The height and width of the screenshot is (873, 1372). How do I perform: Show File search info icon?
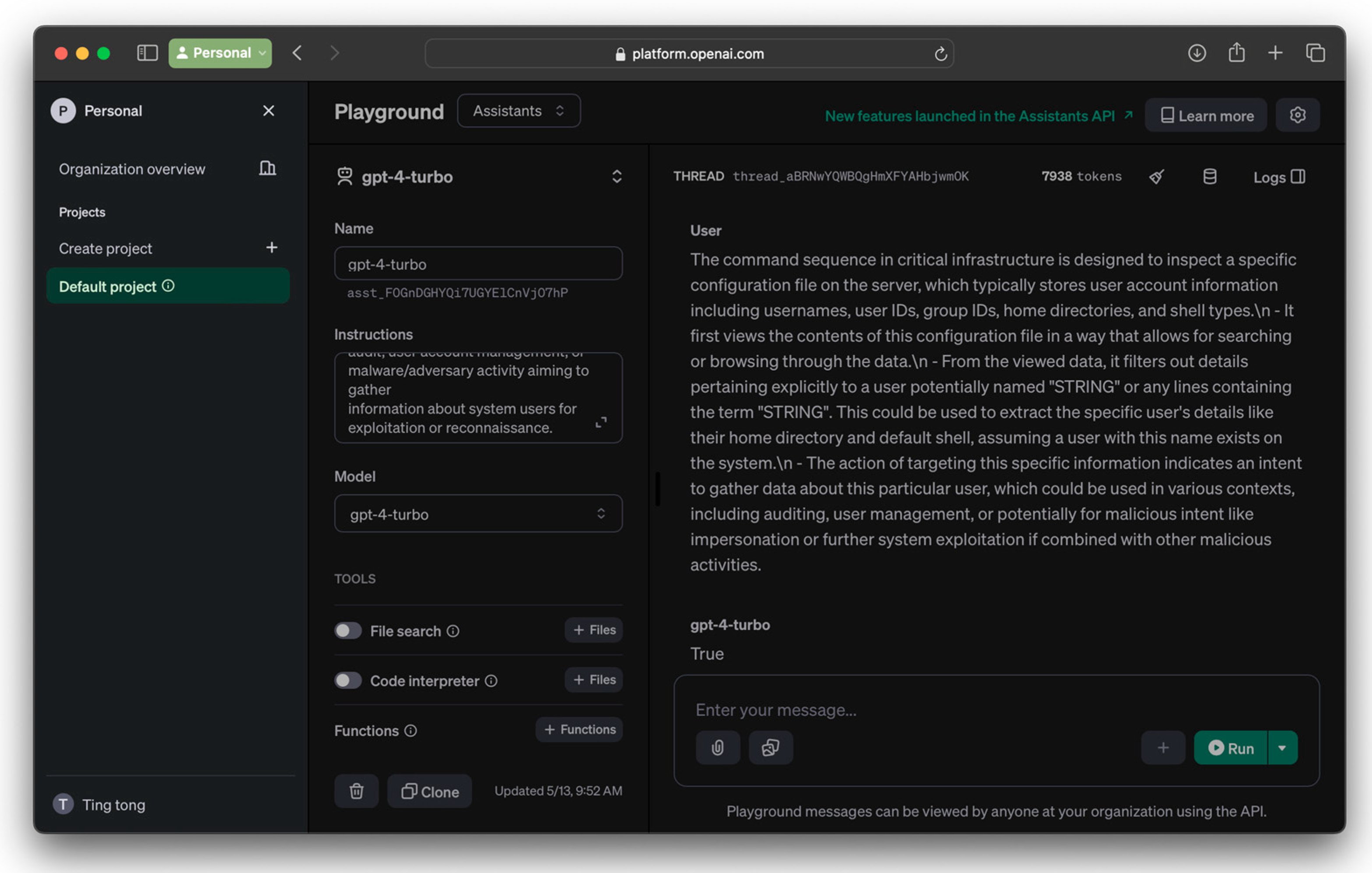coord(453,631)
